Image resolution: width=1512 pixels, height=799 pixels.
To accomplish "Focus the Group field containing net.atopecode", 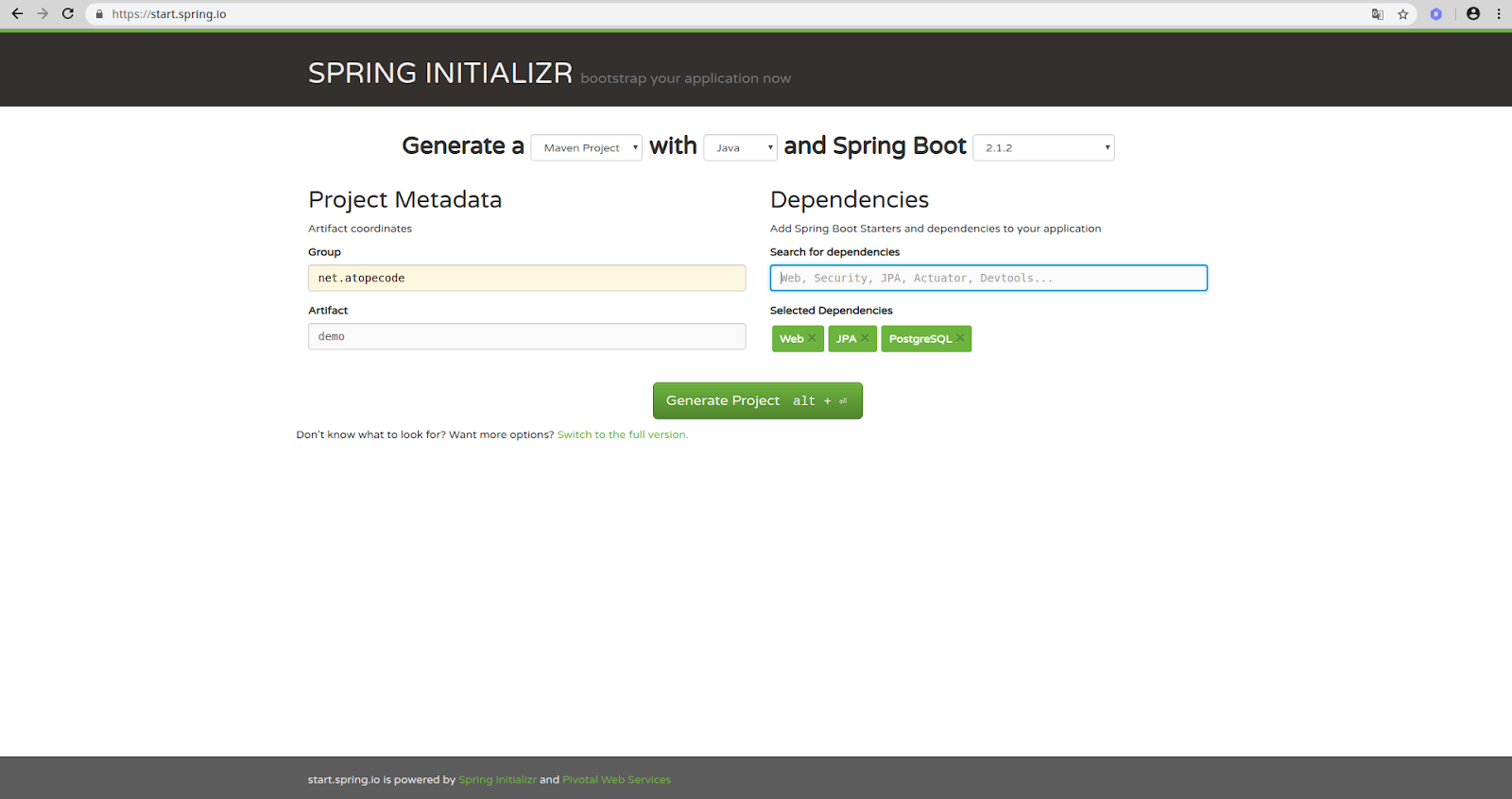I will (526, 278).
